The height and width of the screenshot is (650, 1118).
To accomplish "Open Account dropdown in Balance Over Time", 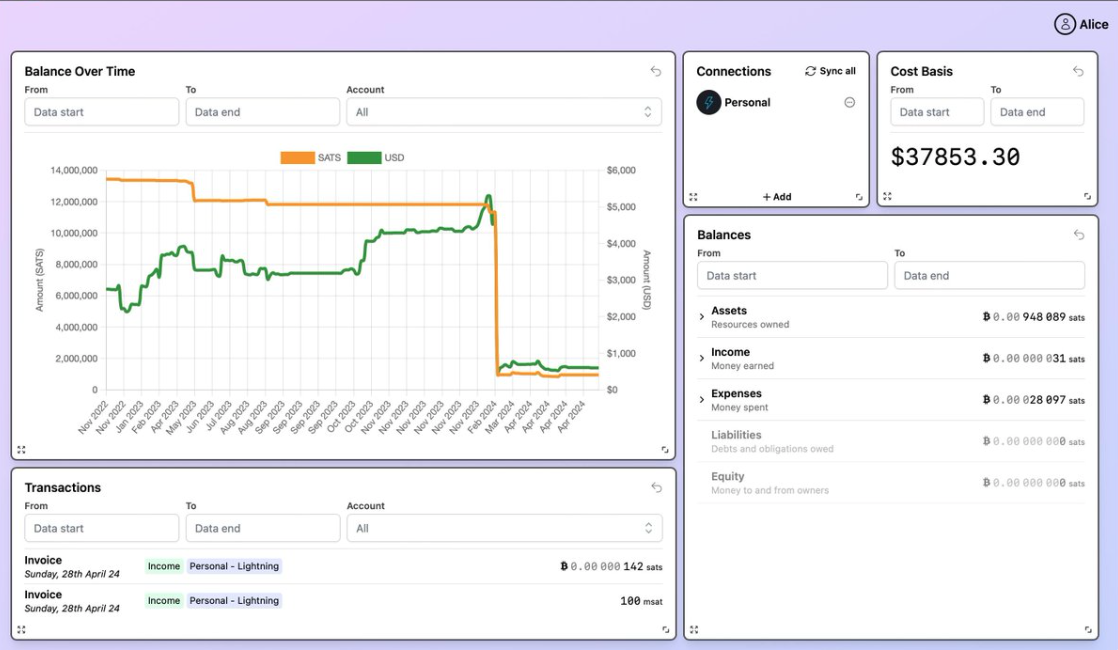I will [x=504, y=112].
